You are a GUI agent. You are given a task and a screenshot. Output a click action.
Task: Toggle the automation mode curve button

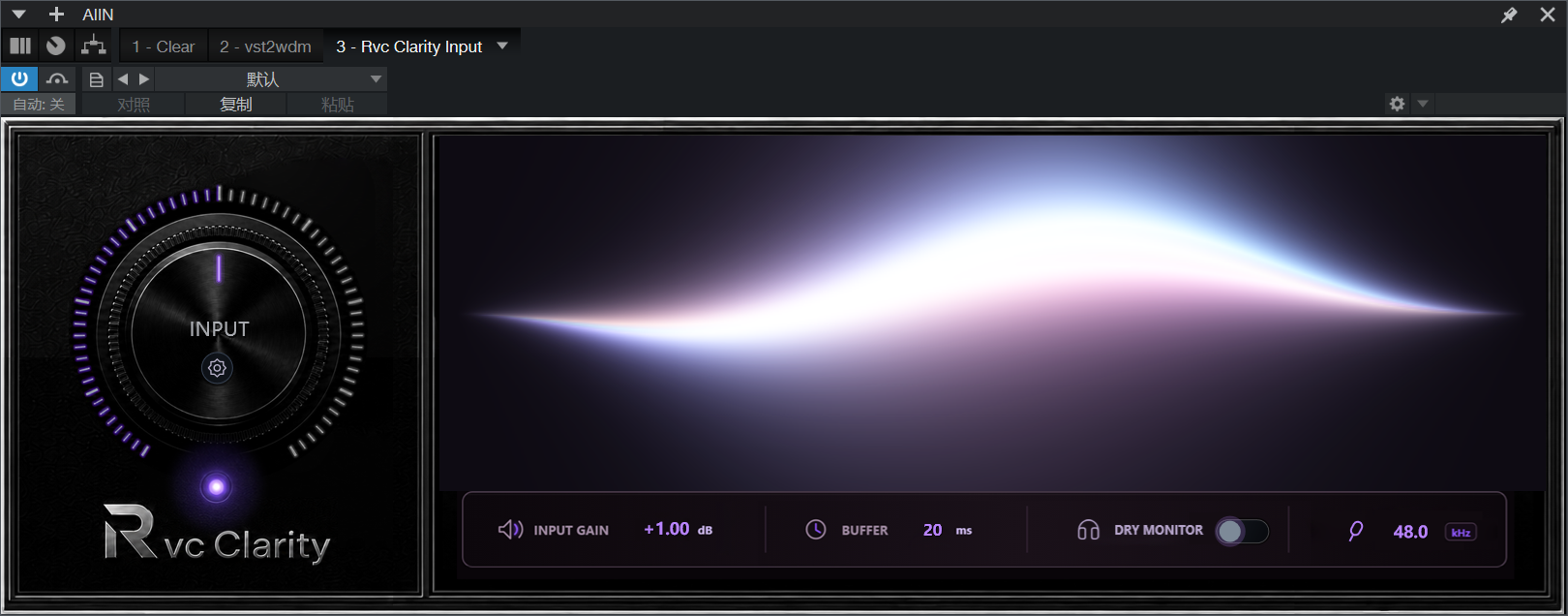[57, 78]
